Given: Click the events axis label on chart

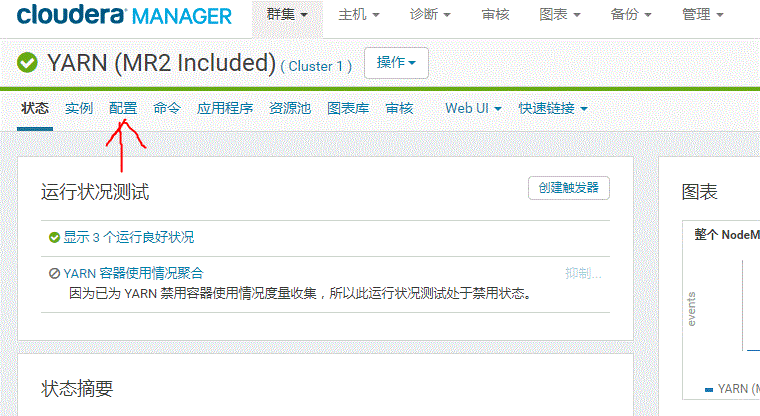Looking at the screenshot, I should (x=692, y=309).
